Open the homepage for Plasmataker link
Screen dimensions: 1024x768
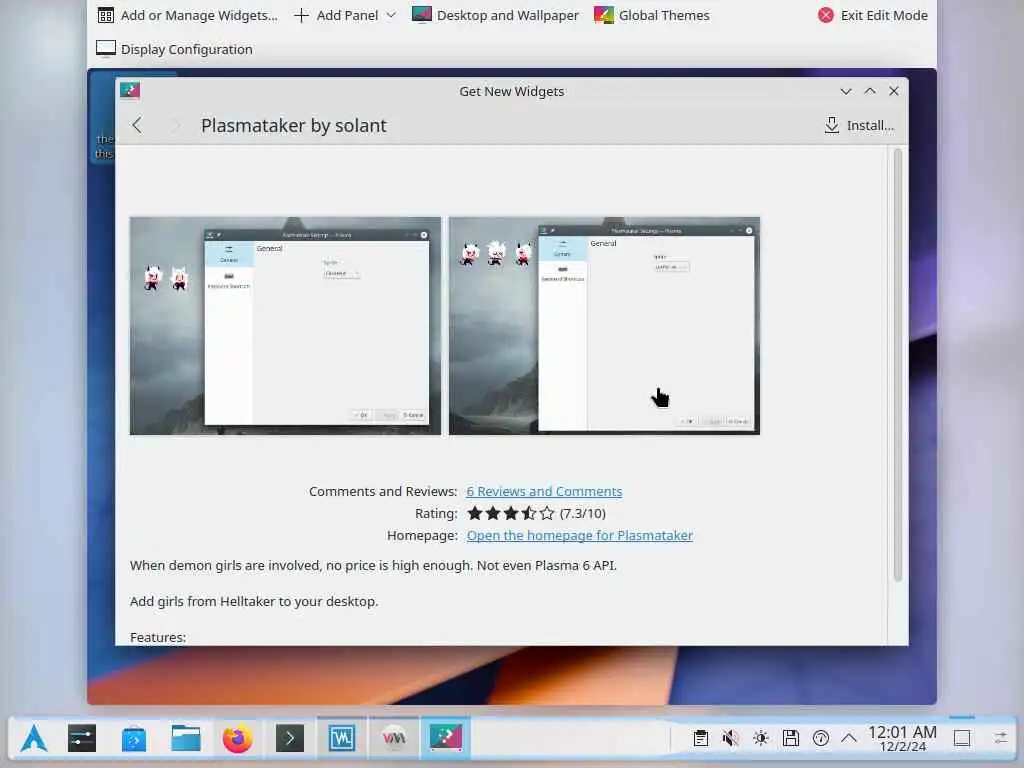click(579, 536)
